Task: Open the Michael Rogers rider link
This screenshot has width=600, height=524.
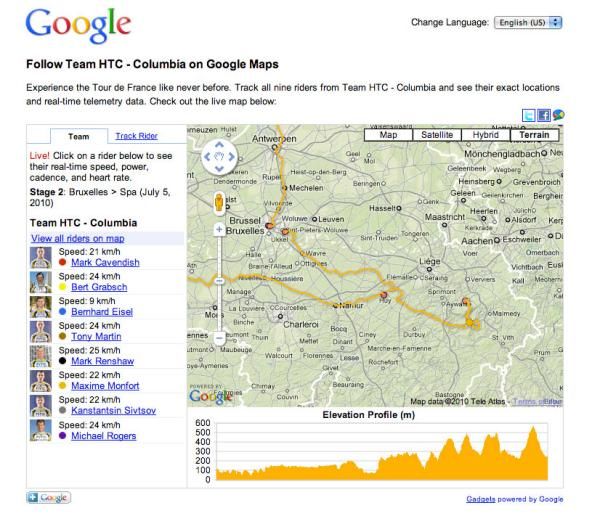Action: pyautogui.click(x=104, y=436)
